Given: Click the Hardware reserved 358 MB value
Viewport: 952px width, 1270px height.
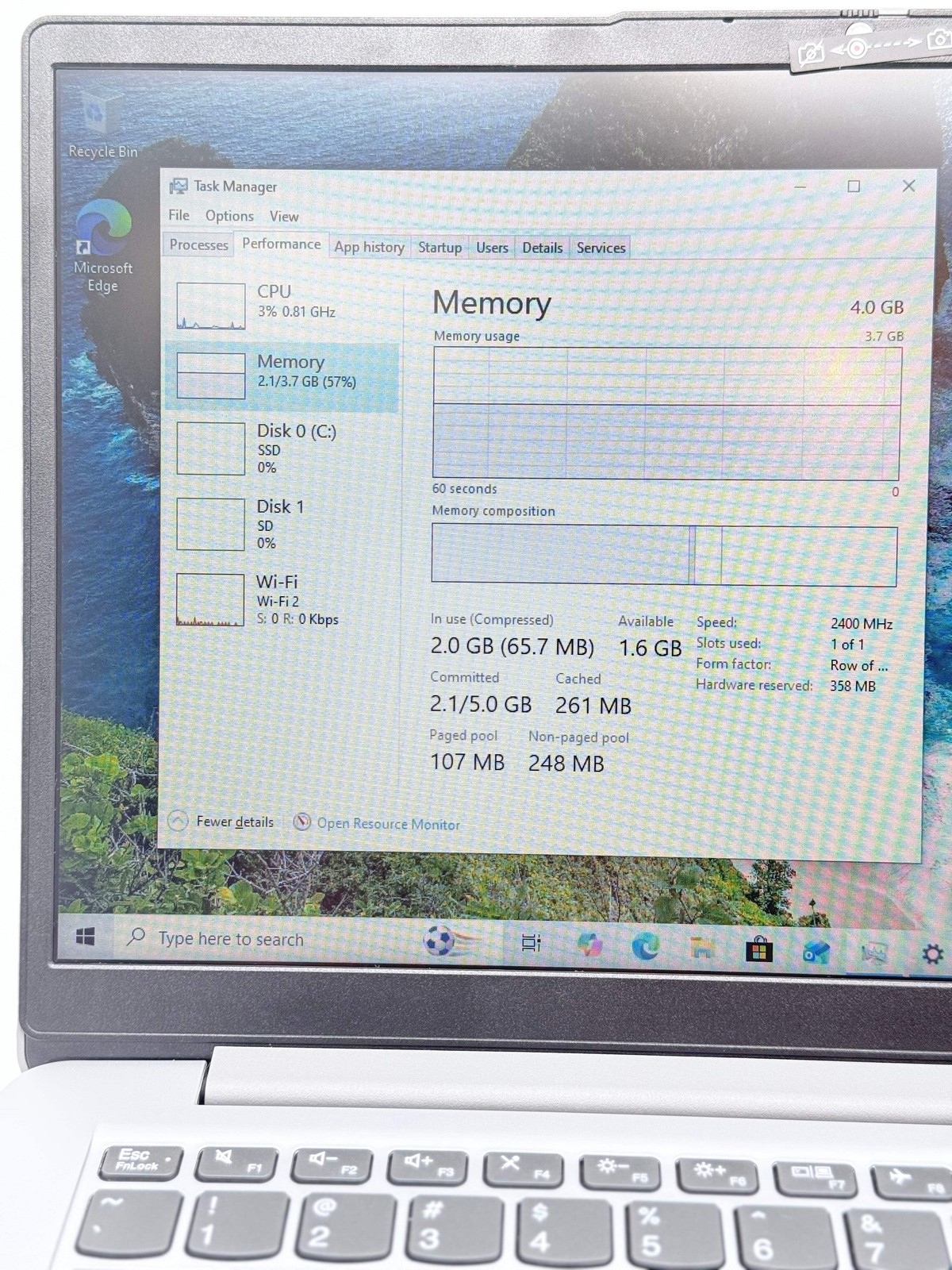Looking at the screenshot, I should pyautogui.click(x=853, y=686).
